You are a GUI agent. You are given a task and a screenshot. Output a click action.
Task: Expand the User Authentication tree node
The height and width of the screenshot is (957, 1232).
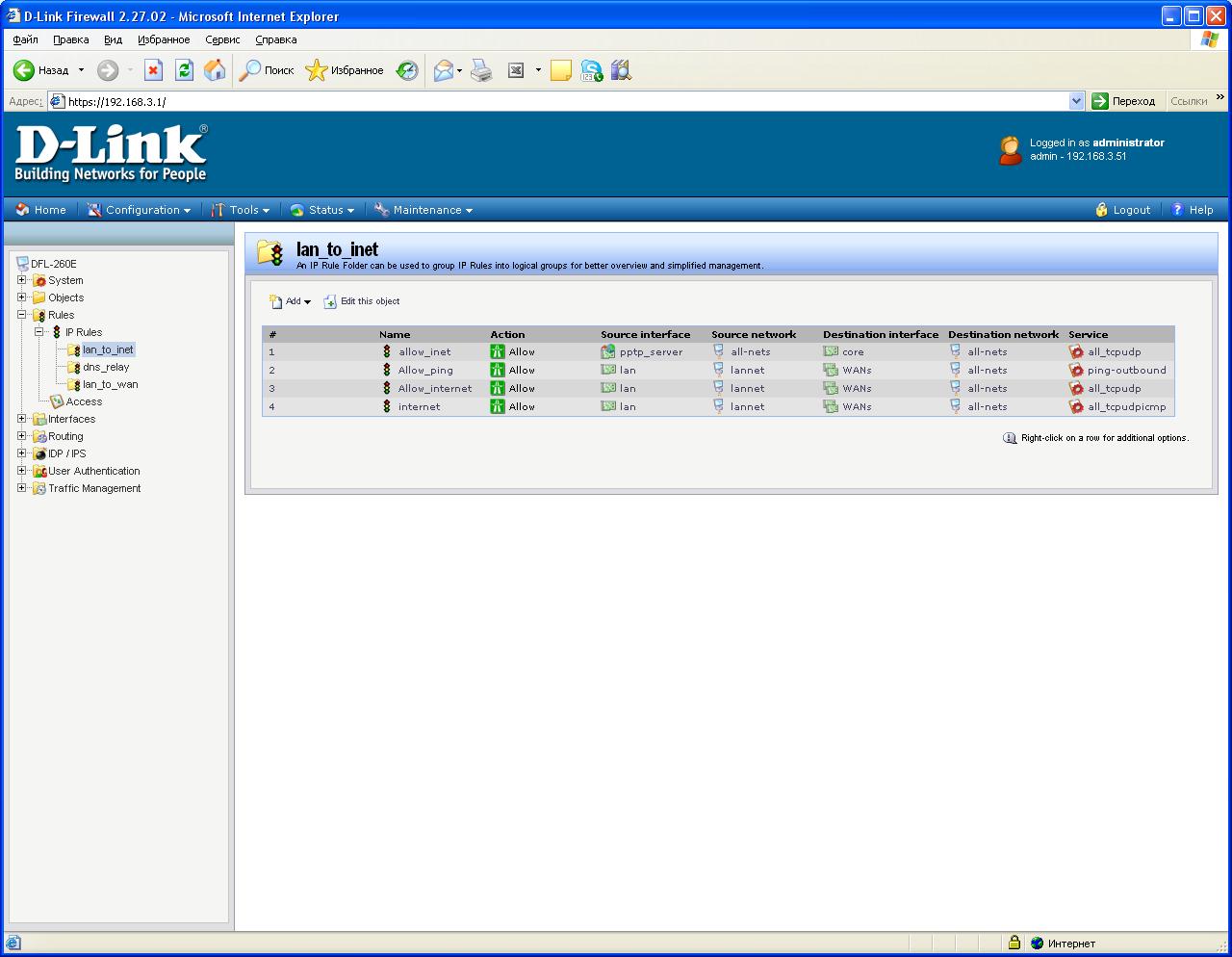tap(21, 471)
